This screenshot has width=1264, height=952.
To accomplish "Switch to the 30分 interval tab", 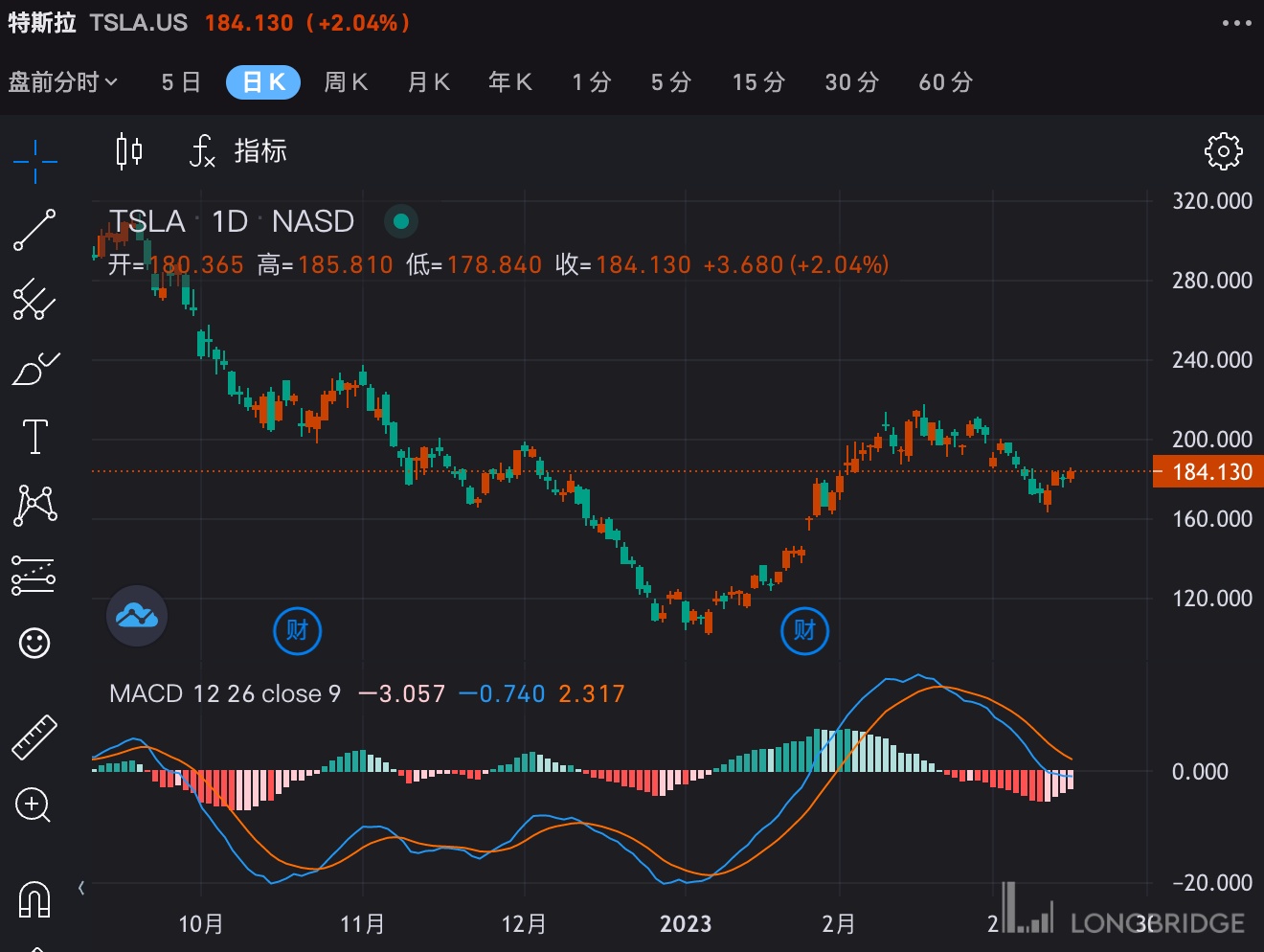I will (x=852, y=82).
